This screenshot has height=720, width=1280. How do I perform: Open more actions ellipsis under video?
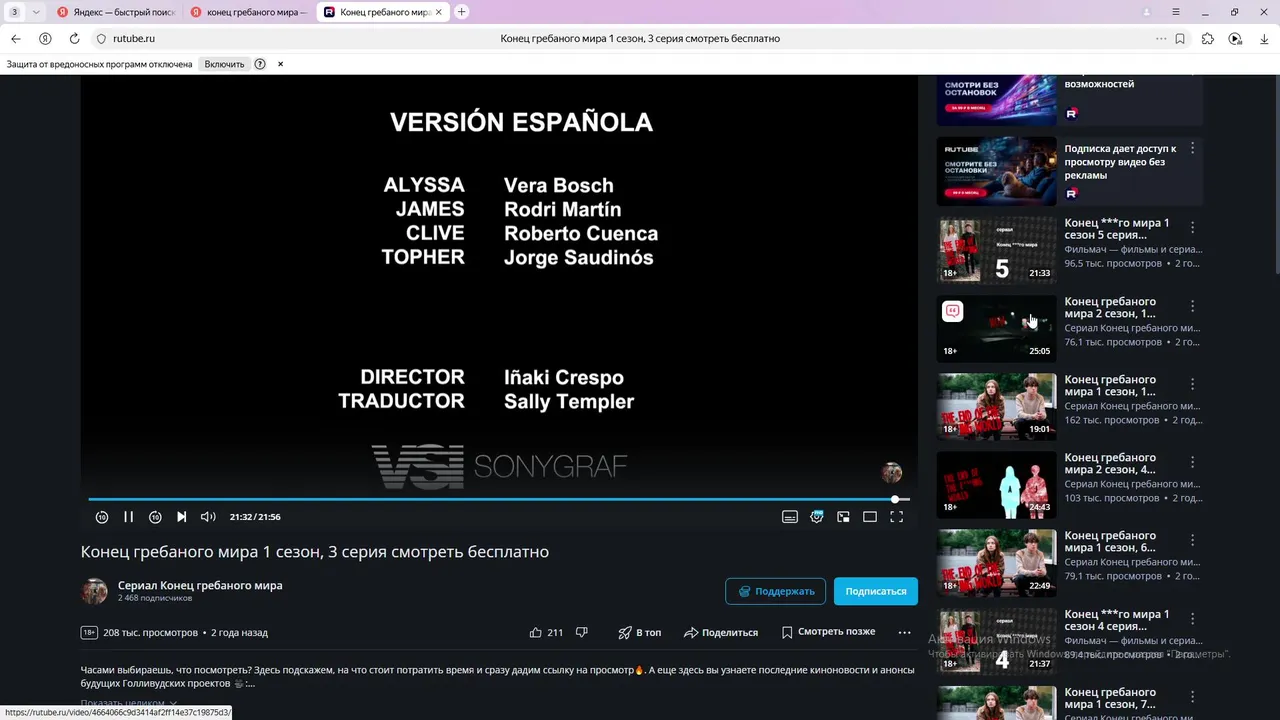click(905, 632)
